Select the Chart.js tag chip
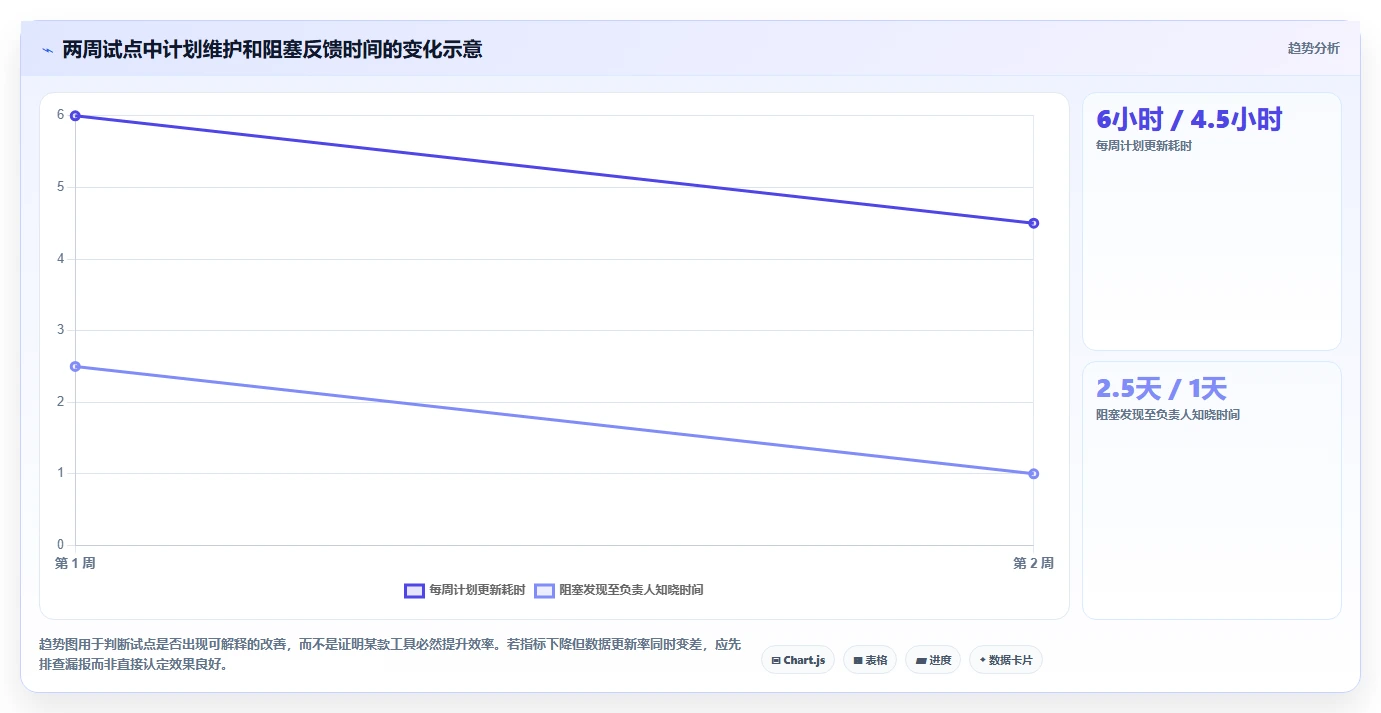The width and height of the screenshot is (1381, 713). [798, 660]
